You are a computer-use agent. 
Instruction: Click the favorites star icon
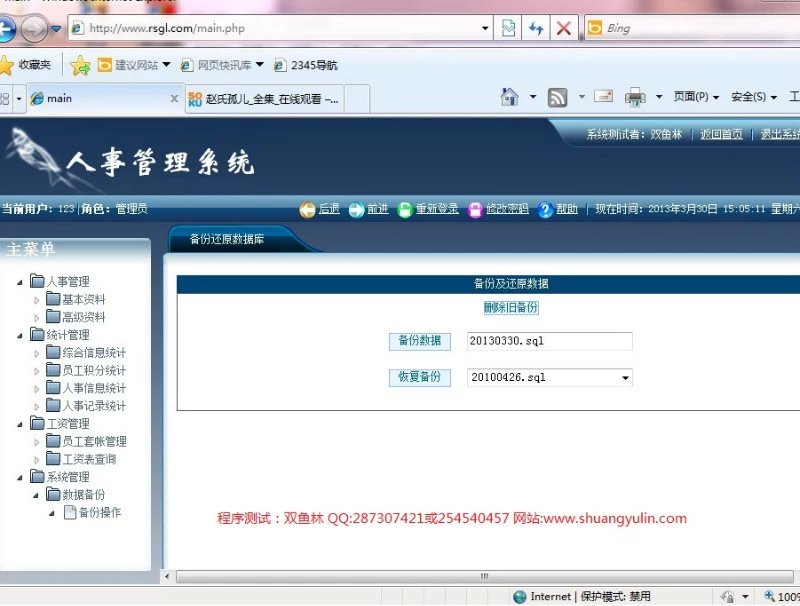coord(6,65)
